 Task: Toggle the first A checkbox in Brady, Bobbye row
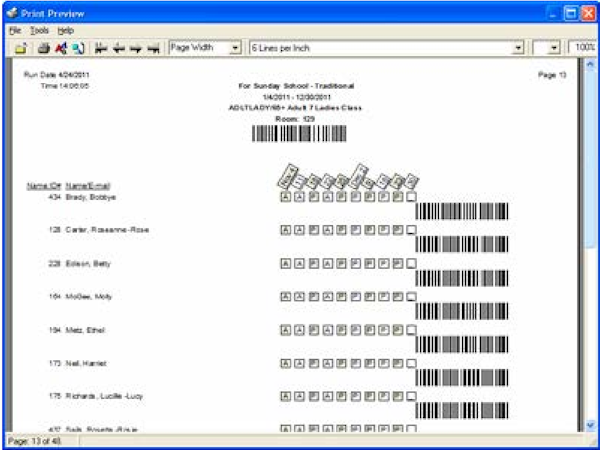[285, 197]
